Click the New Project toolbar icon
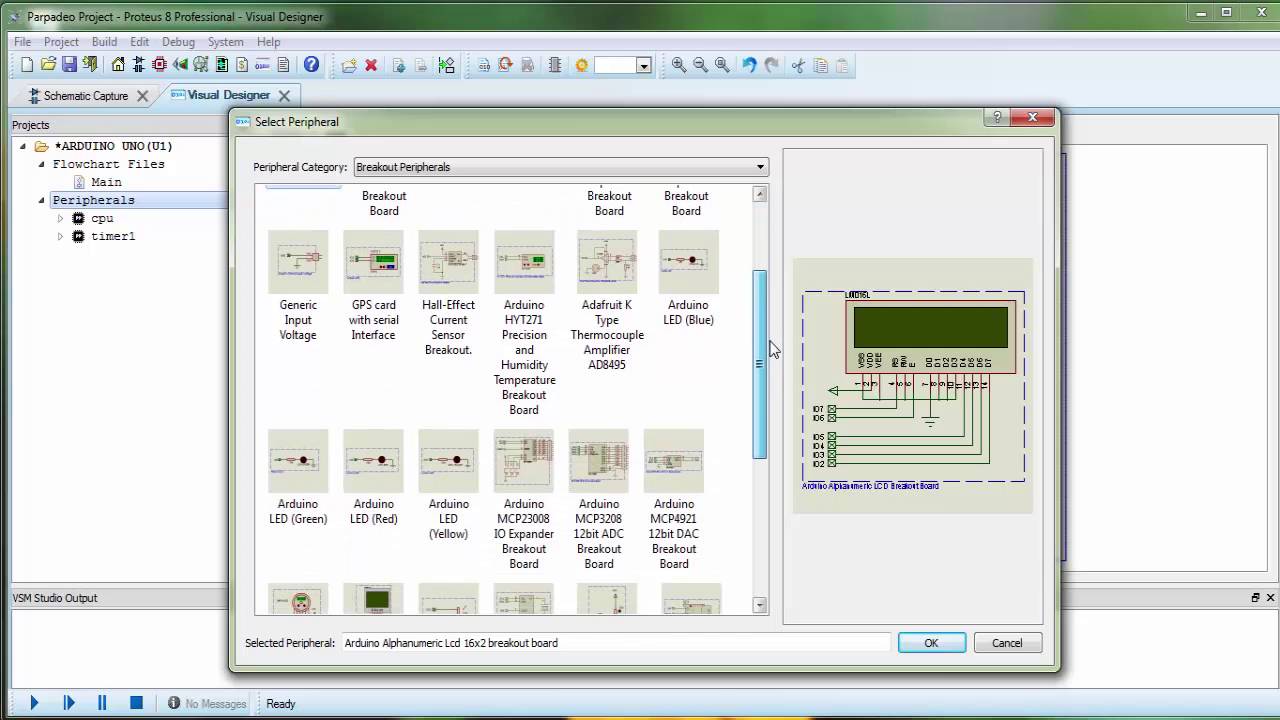Screen dimensions: 1280x720 pos(27,65)
